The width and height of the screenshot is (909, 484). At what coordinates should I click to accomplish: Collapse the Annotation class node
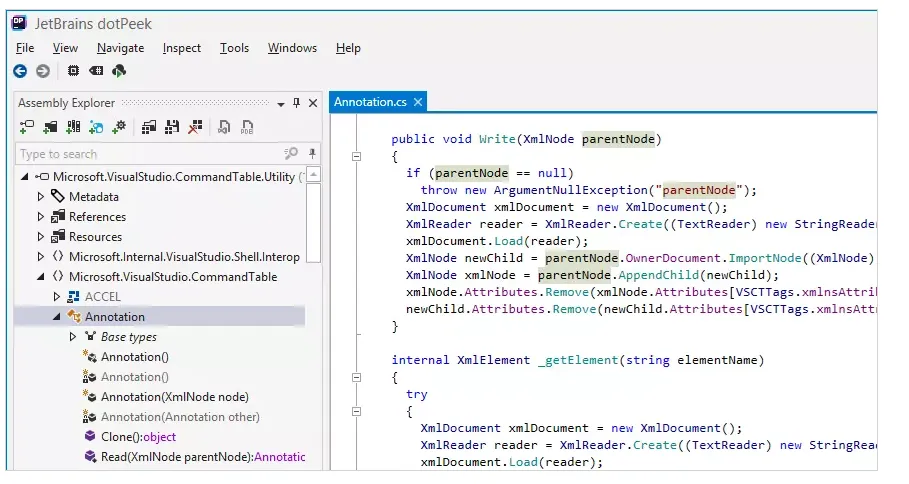click(57, 317)
